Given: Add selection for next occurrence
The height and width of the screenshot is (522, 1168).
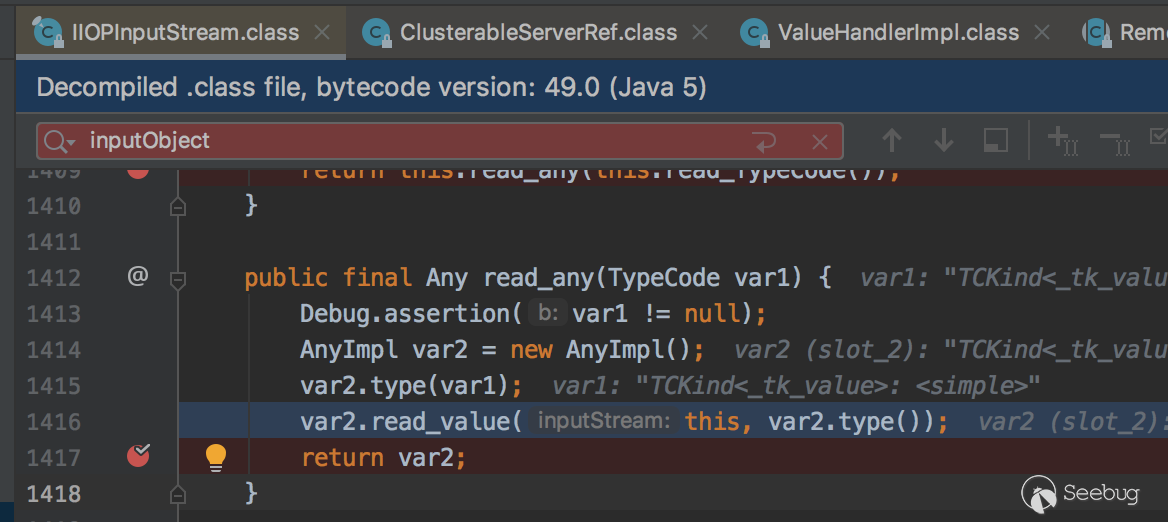Looking at the screenshot, I should point(1061,141).
